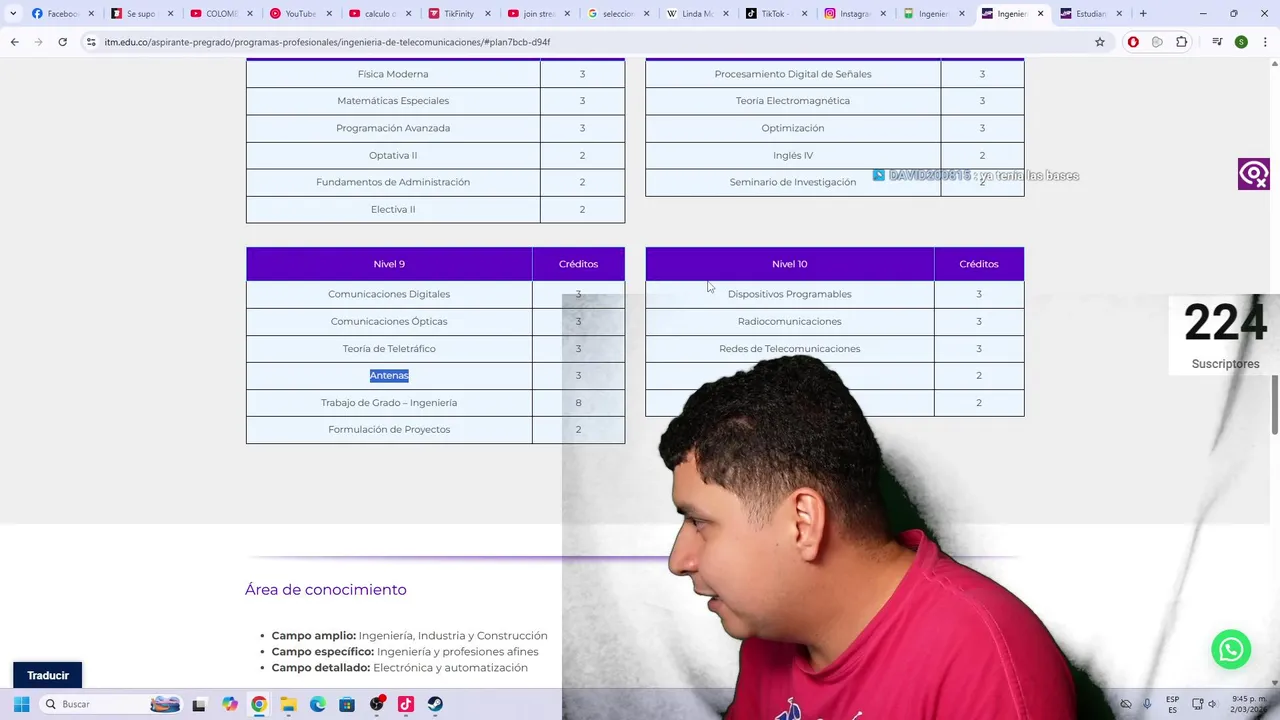The width and height of the screenshot is (1280, 720).
Task: Click the Traducir button
Action: coord(48,675)
